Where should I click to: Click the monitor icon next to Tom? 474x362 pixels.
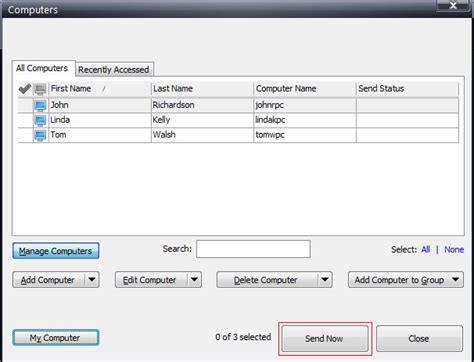pyautogui.click(x=40, y=135)
